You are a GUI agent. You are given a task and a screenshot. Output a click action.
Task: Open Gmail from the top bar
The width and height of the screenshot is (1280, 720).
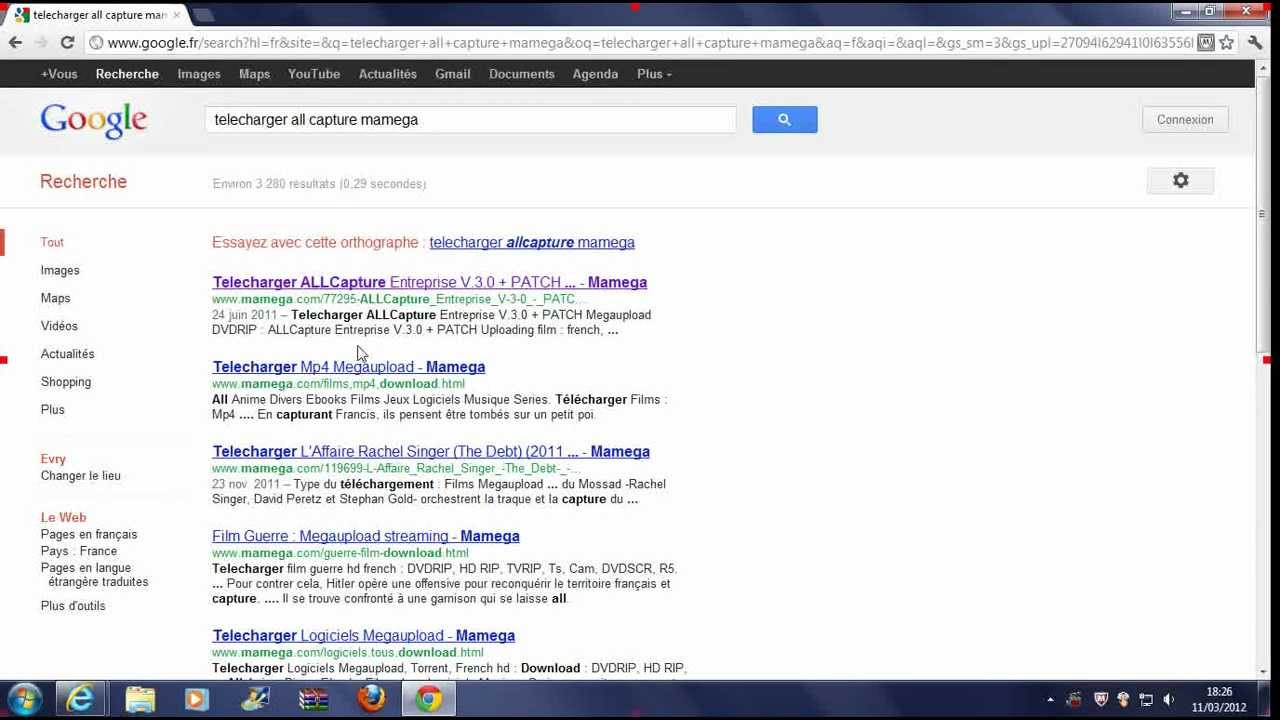point(452,74)
